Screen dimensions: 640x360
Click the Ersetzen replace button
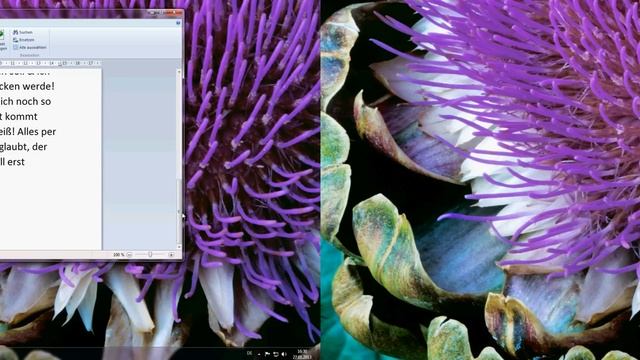click(24, 40)
